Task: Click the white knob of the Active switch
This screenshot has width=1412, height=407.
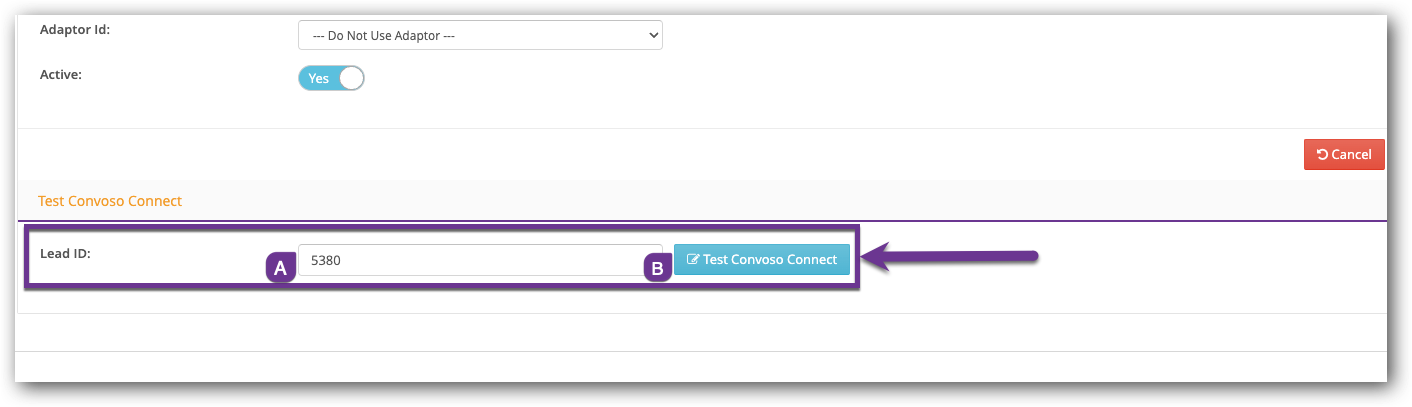Action: pos(351,78)
